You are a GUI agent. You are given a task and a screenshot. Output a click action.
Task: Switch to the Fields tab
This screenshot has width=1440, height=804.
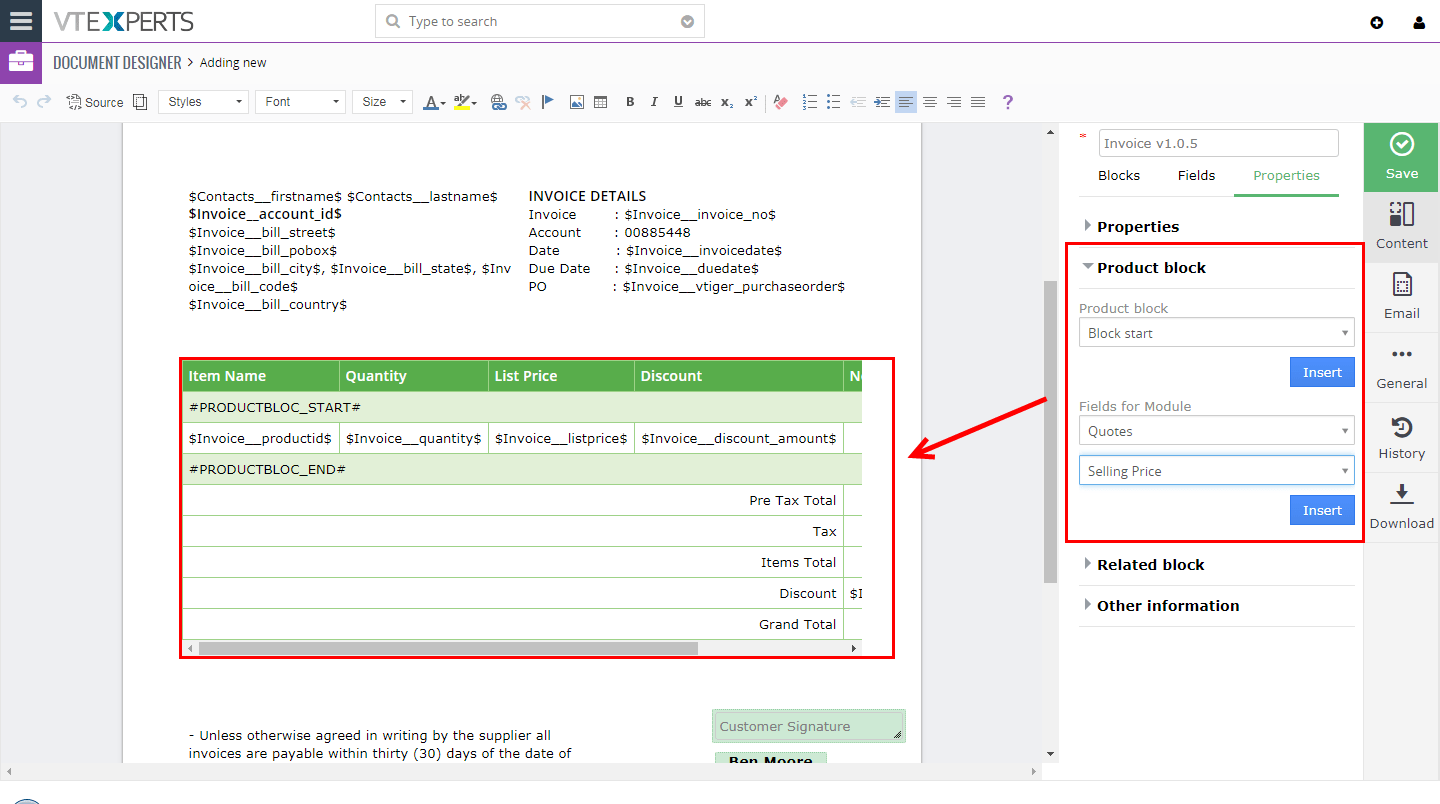[x=1196, y=175]
